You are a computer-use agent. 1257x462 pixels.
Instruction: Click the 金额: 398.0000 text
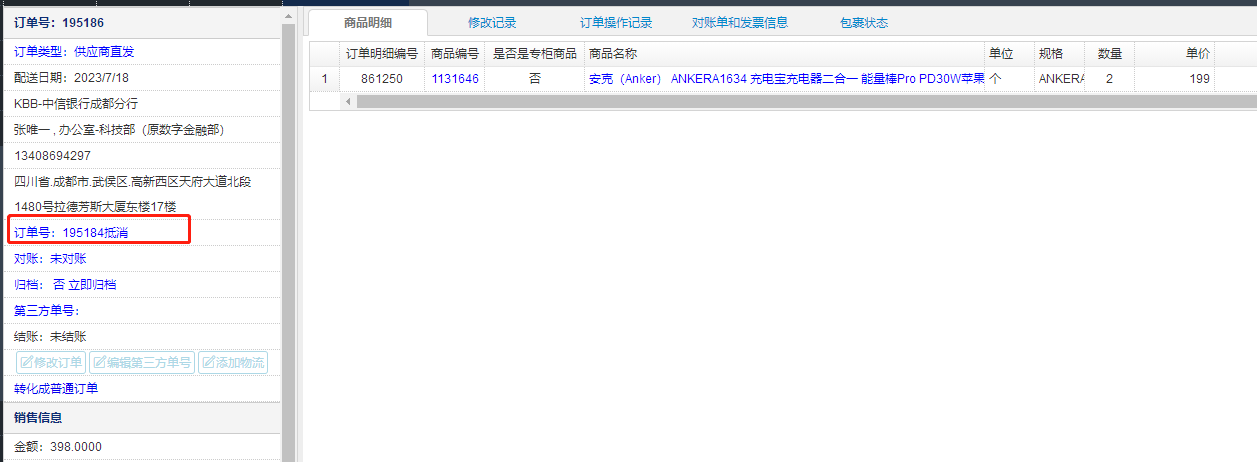click(58, 446)
